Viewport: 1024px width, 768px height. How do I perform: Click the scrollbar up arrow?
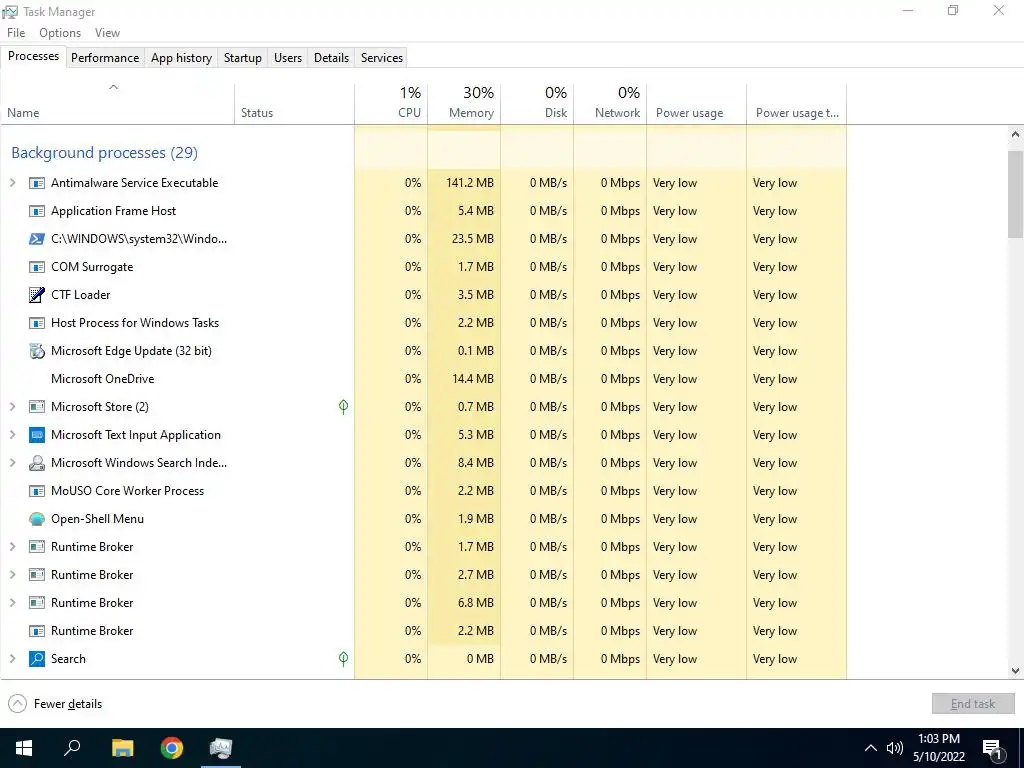pyautogui.click(x=1015, y=135)
